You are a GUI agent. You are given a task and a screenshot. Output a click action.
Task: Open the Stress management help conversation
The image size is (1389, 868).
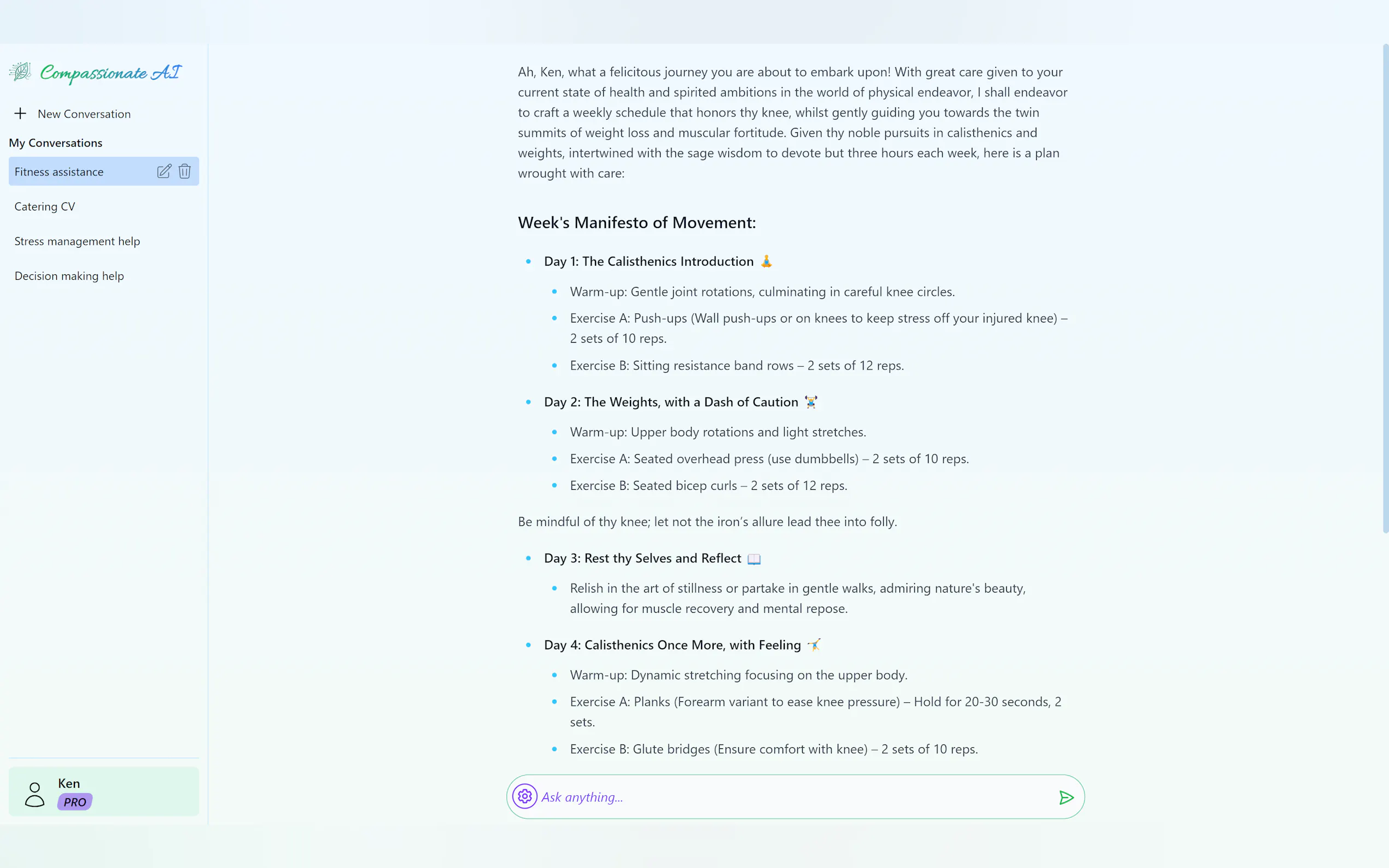[77, 241]
